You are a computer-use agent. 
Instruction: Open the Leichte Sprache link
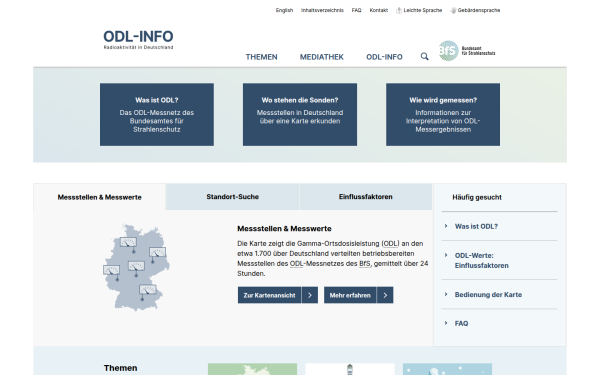(x=422, y=10)
